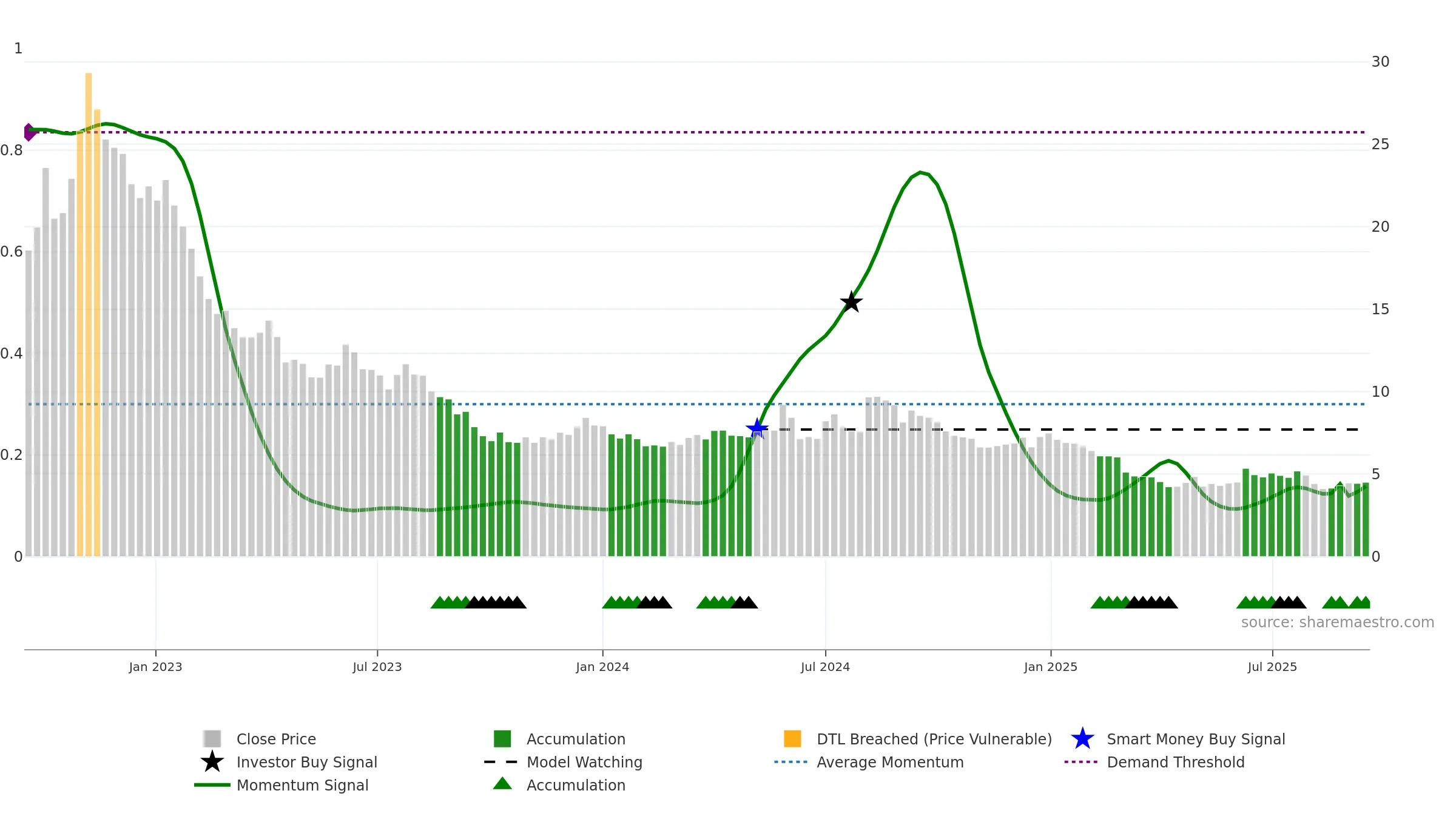Click the green Momentum Signal legend line

click(x=212, y=785)
